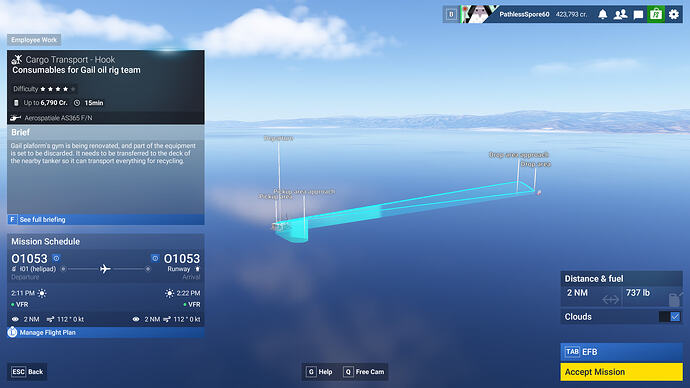
Task: Click departure wind icon 112° 0 kt
Action: tap(50, 319)
